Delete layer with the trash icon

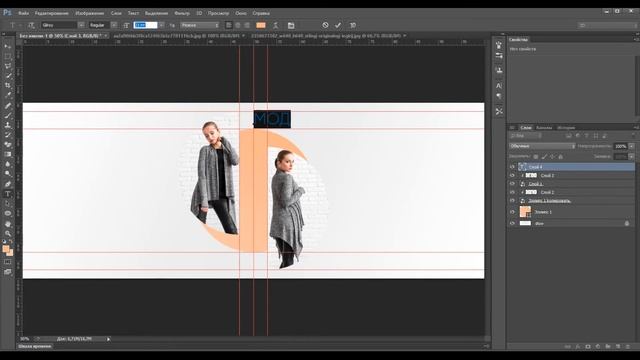628,347
